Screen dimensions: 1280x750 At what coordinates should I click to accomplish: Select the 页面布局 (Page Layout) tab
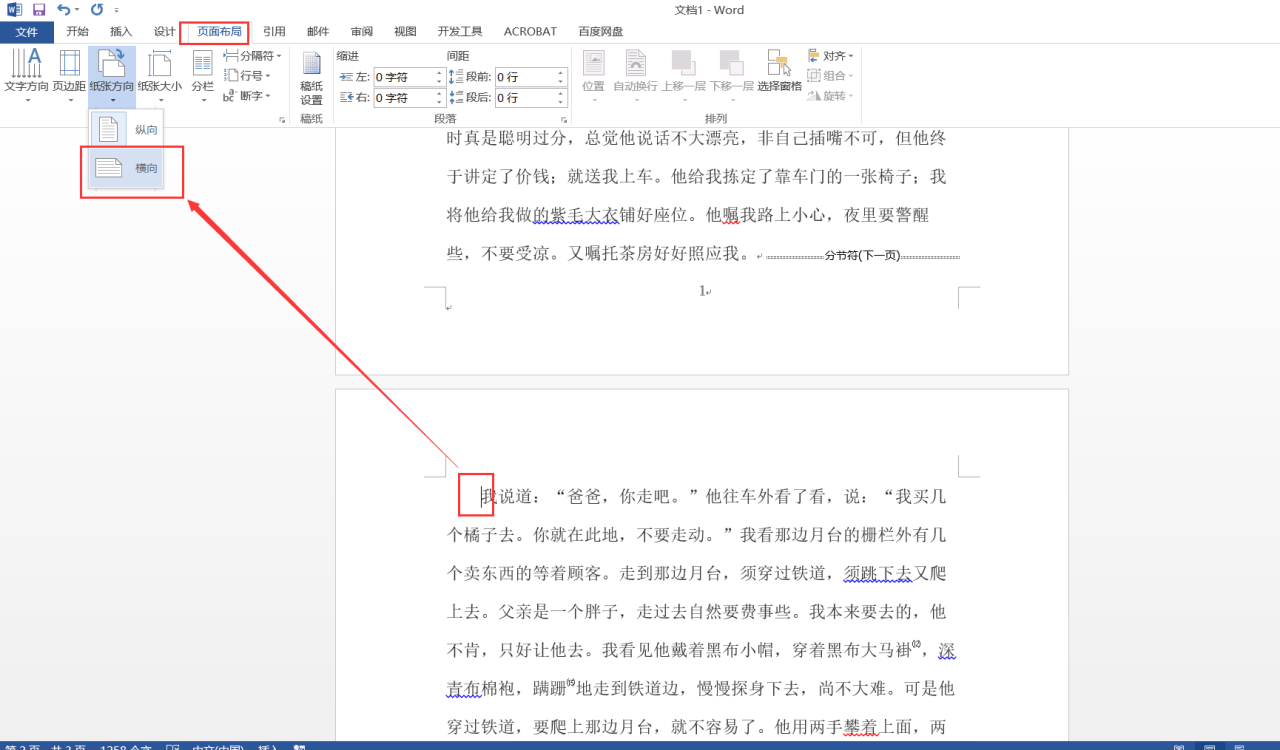(x=219, y=32)
